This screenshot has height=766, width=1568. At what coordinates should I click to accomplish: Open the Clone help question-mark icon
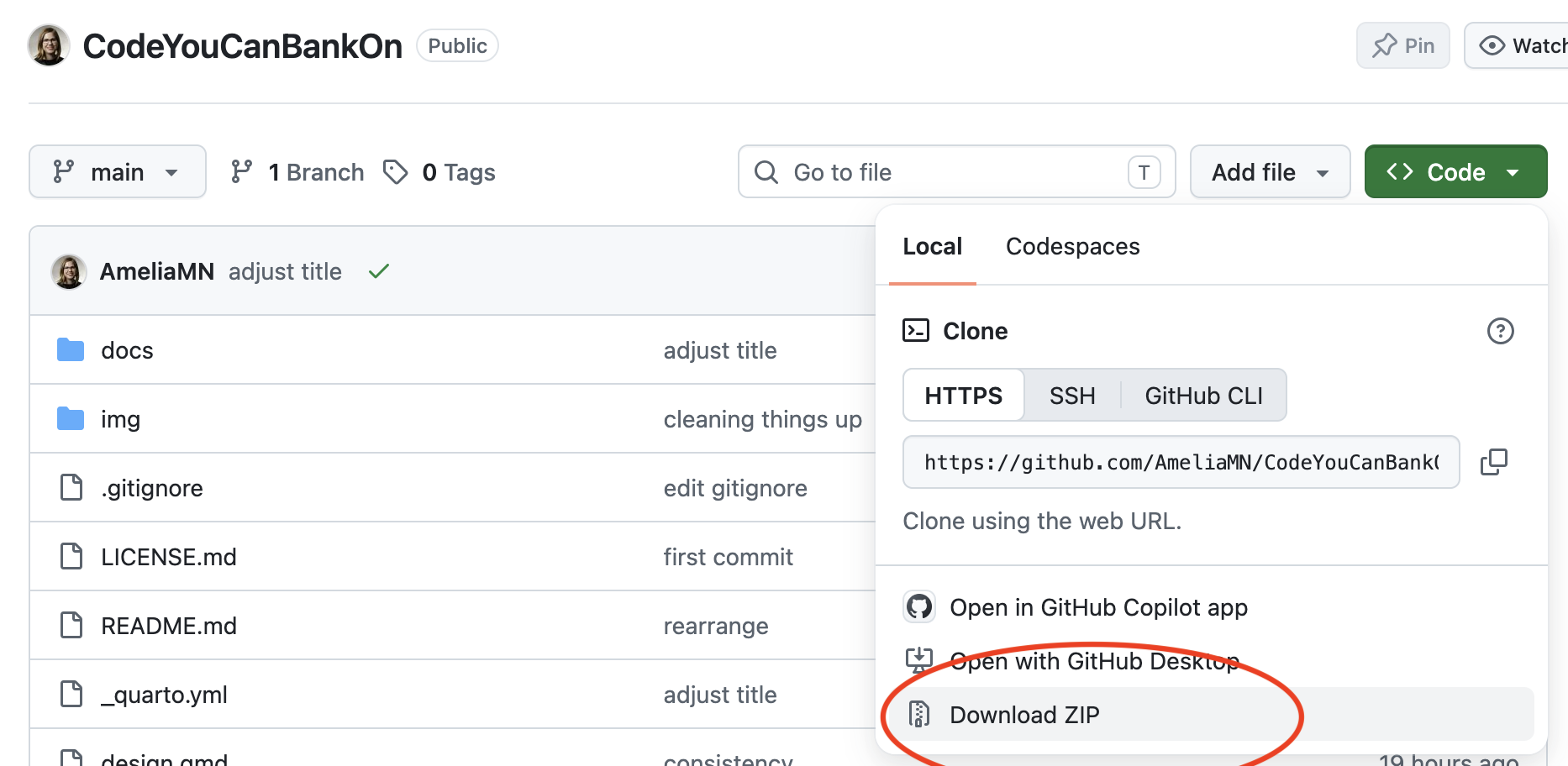[1501, 331]
